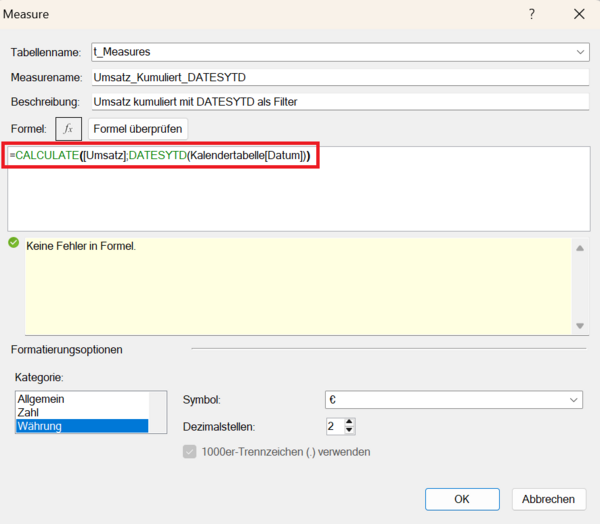
Task: Click the fx insert function icon
Action: 68,129
